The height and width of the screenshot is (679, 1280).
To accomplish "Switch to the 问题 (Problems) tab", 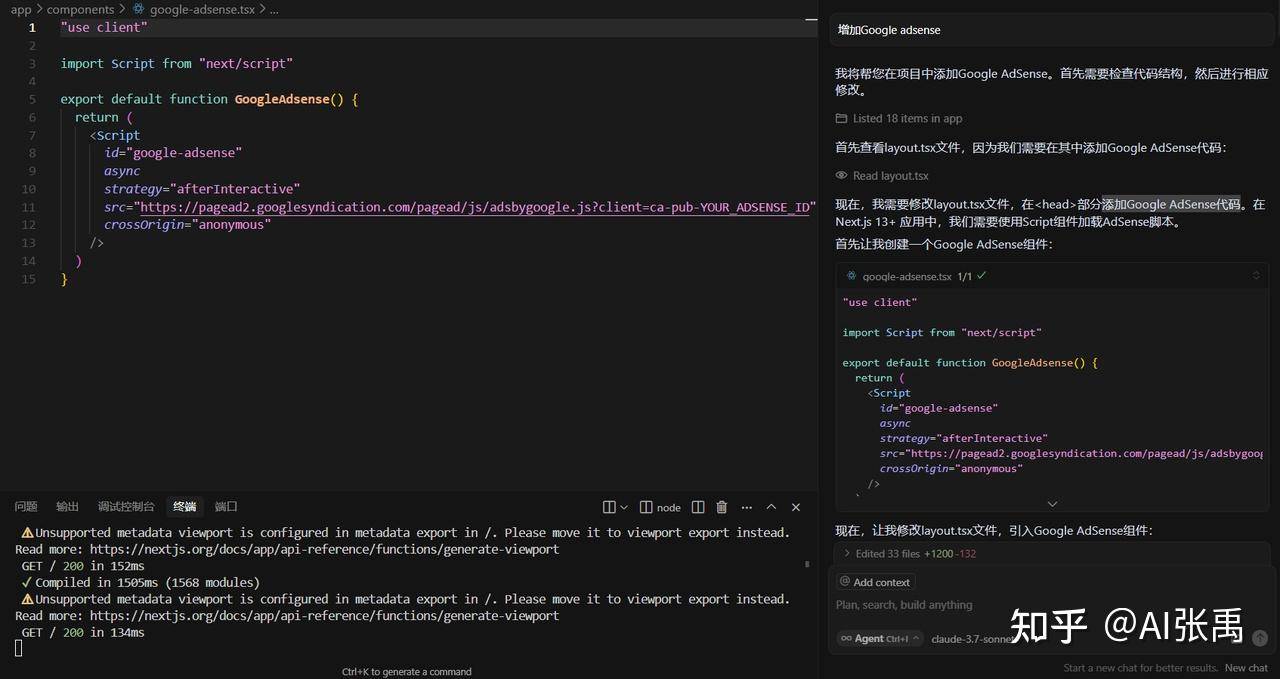I will click(x=26, y=507).
